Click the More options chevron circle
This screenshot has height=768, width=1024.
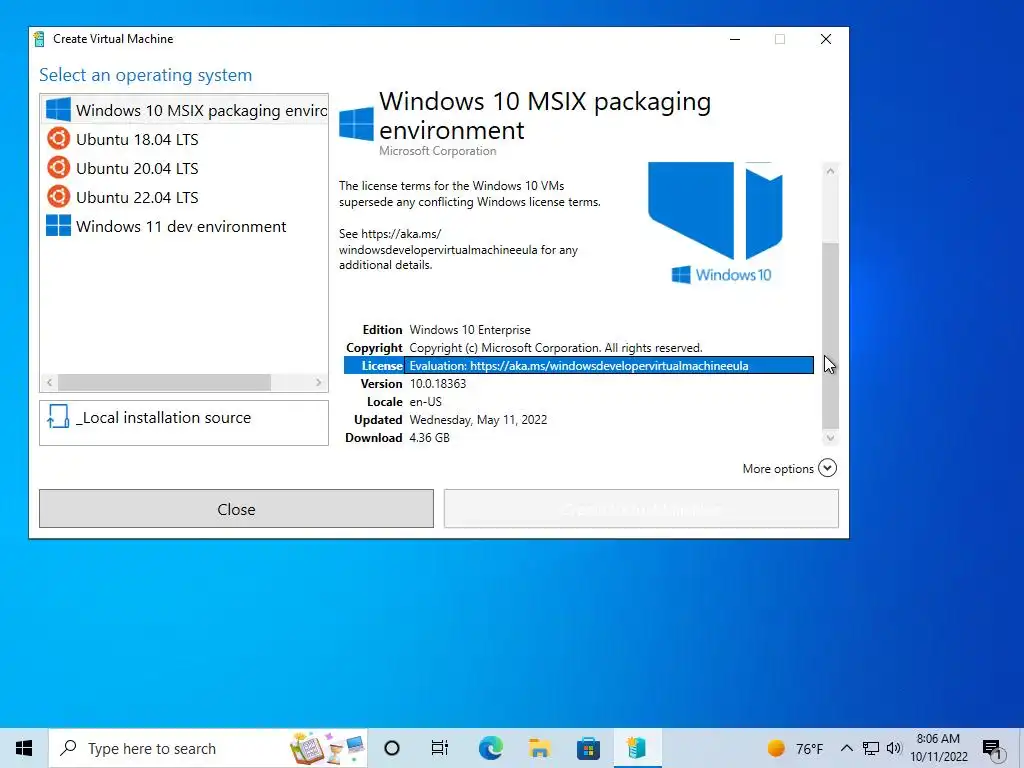point(827,468)
